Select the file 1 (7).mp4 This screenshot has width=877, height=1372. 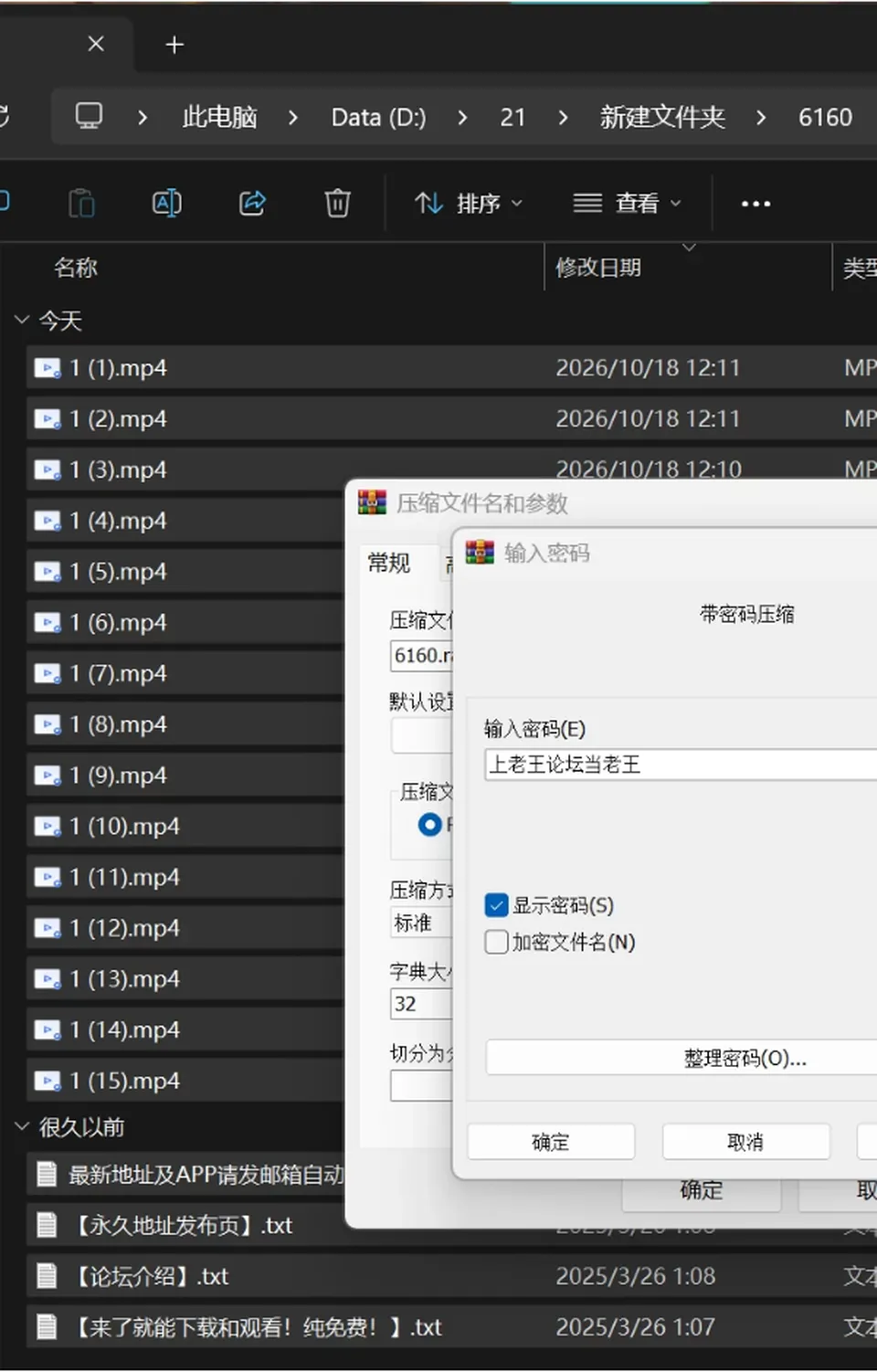[185, 673]
